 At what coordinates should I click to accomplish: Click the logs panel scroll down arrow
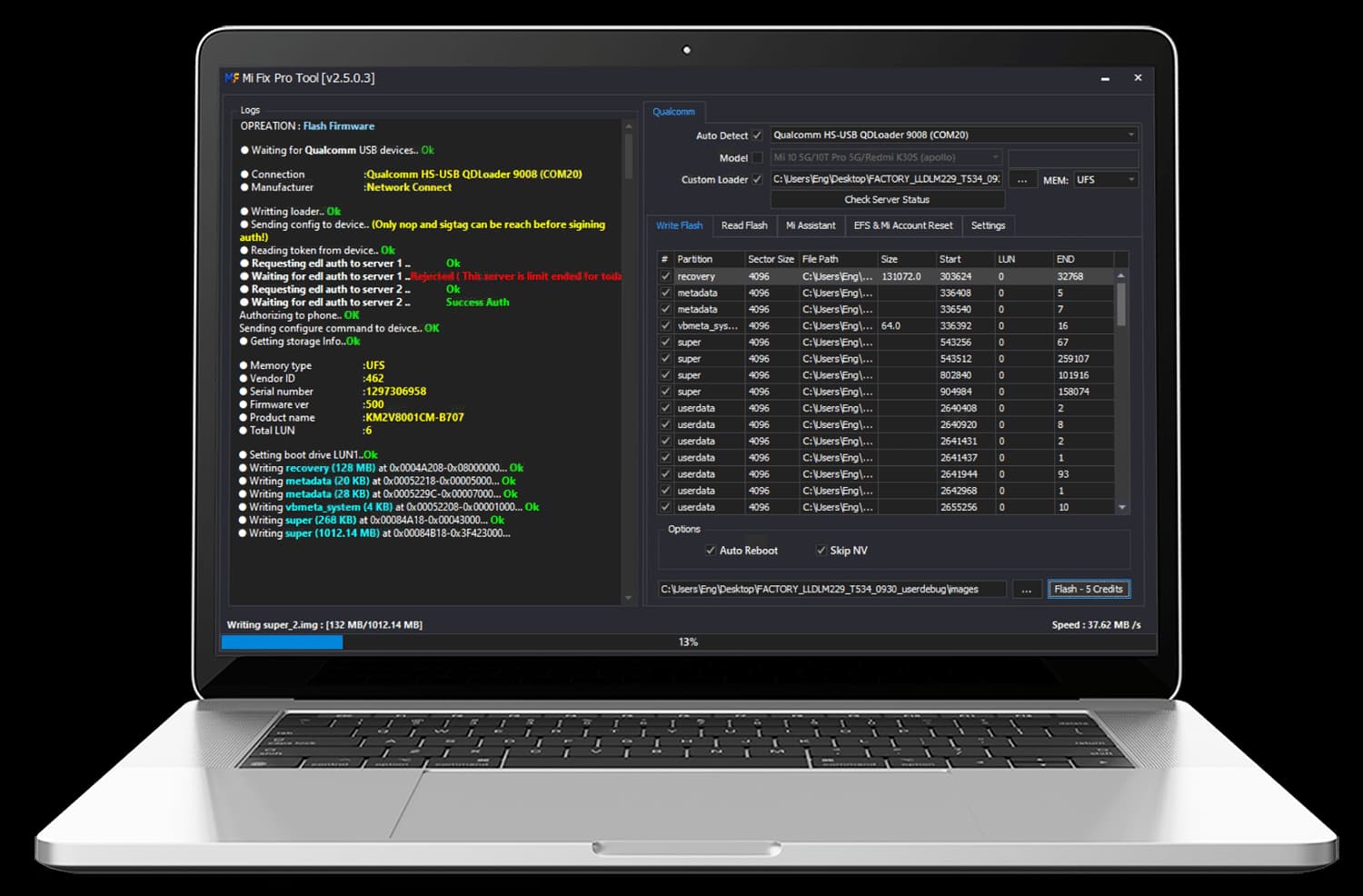628,598
